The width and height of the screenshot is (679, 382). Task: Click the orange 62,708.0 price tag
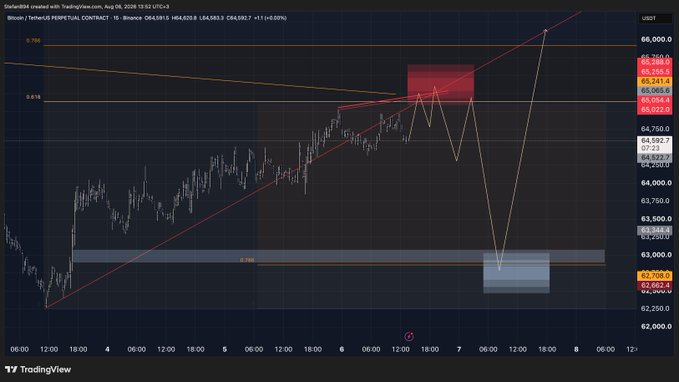tap(655, 275)
